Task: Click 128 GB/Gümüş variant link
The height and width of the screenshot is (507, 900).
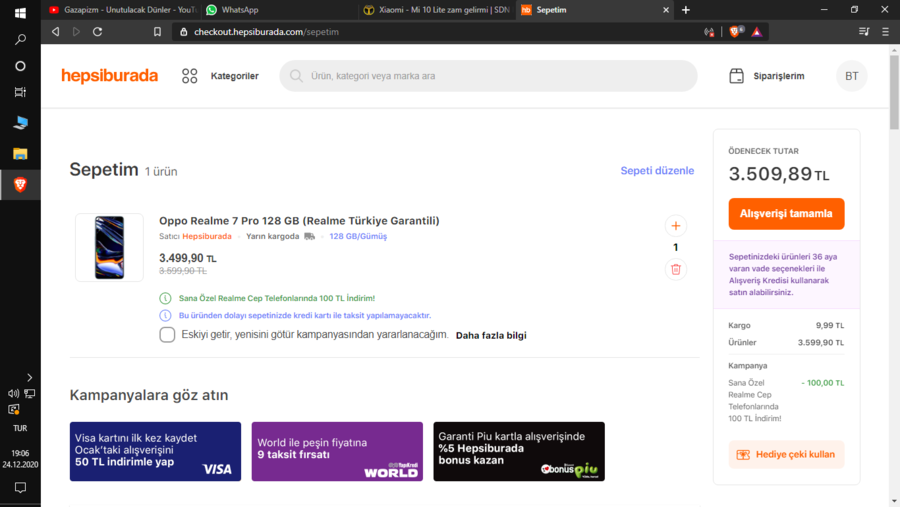Action: (358, 236)
